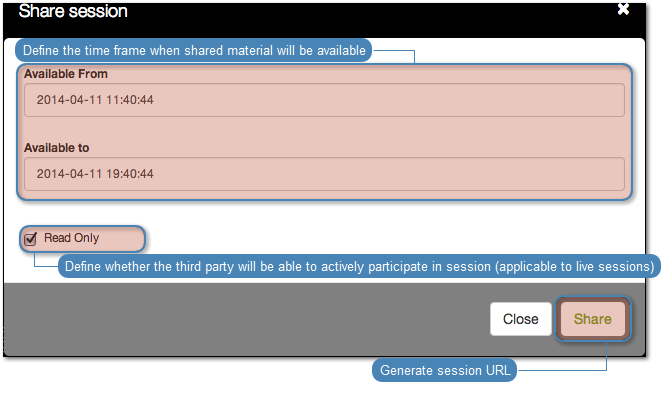
Task: Select the Read Only label text
Action: coord(72,238)
